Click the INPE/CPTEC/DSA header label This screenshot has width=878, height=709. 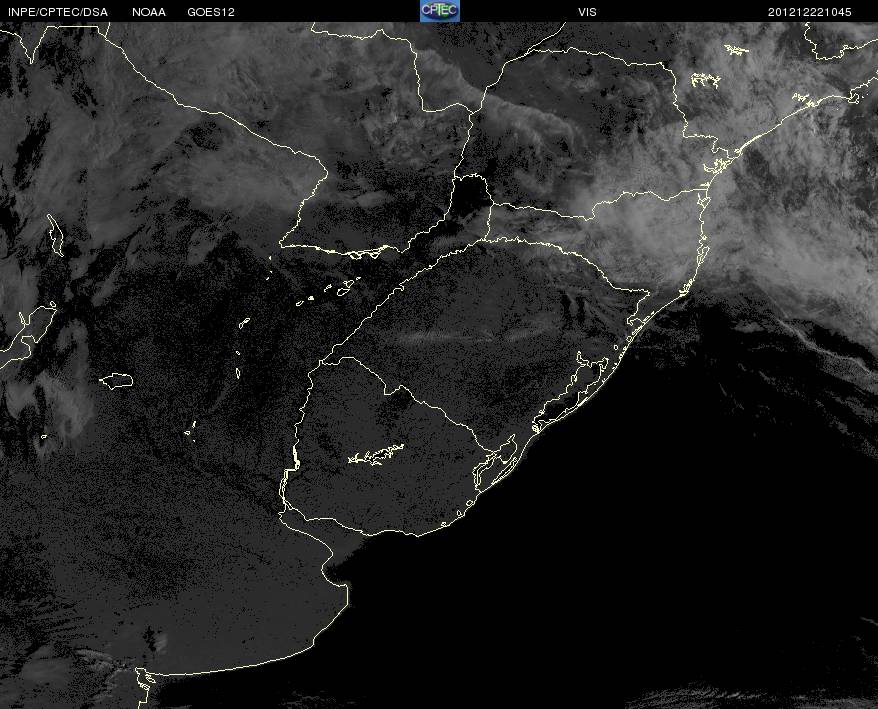[x=58, y=12]
